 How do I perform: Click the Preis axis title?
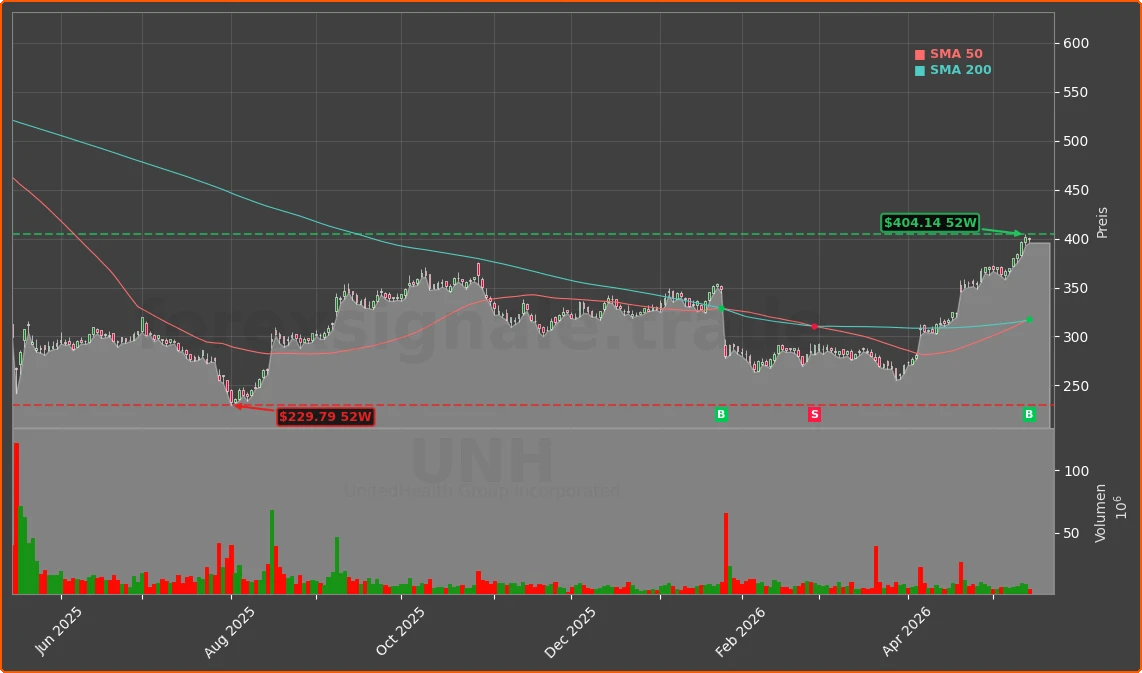1102,222
